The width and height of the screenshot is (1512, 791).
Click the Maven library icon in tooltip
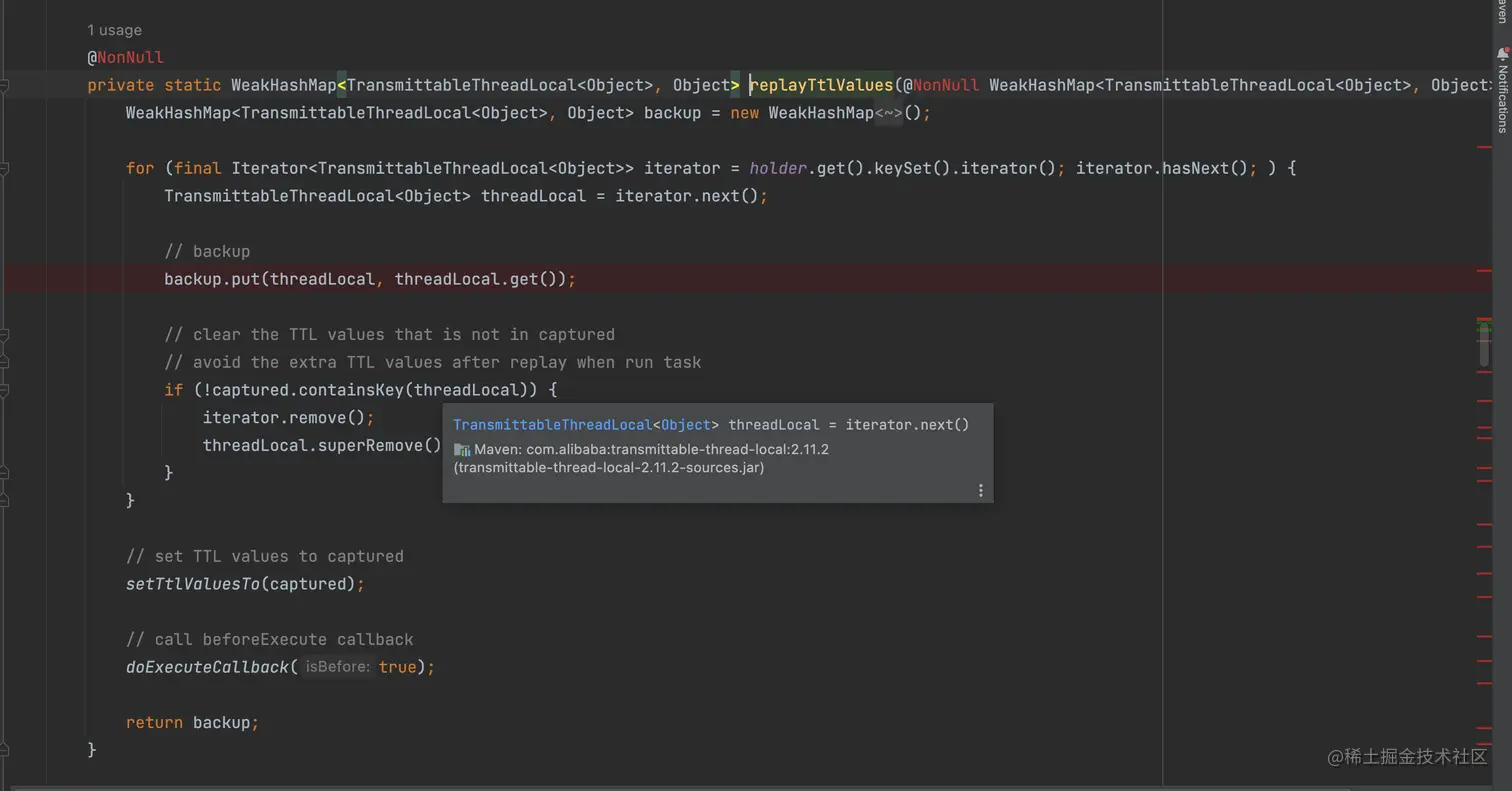[462, 450]
